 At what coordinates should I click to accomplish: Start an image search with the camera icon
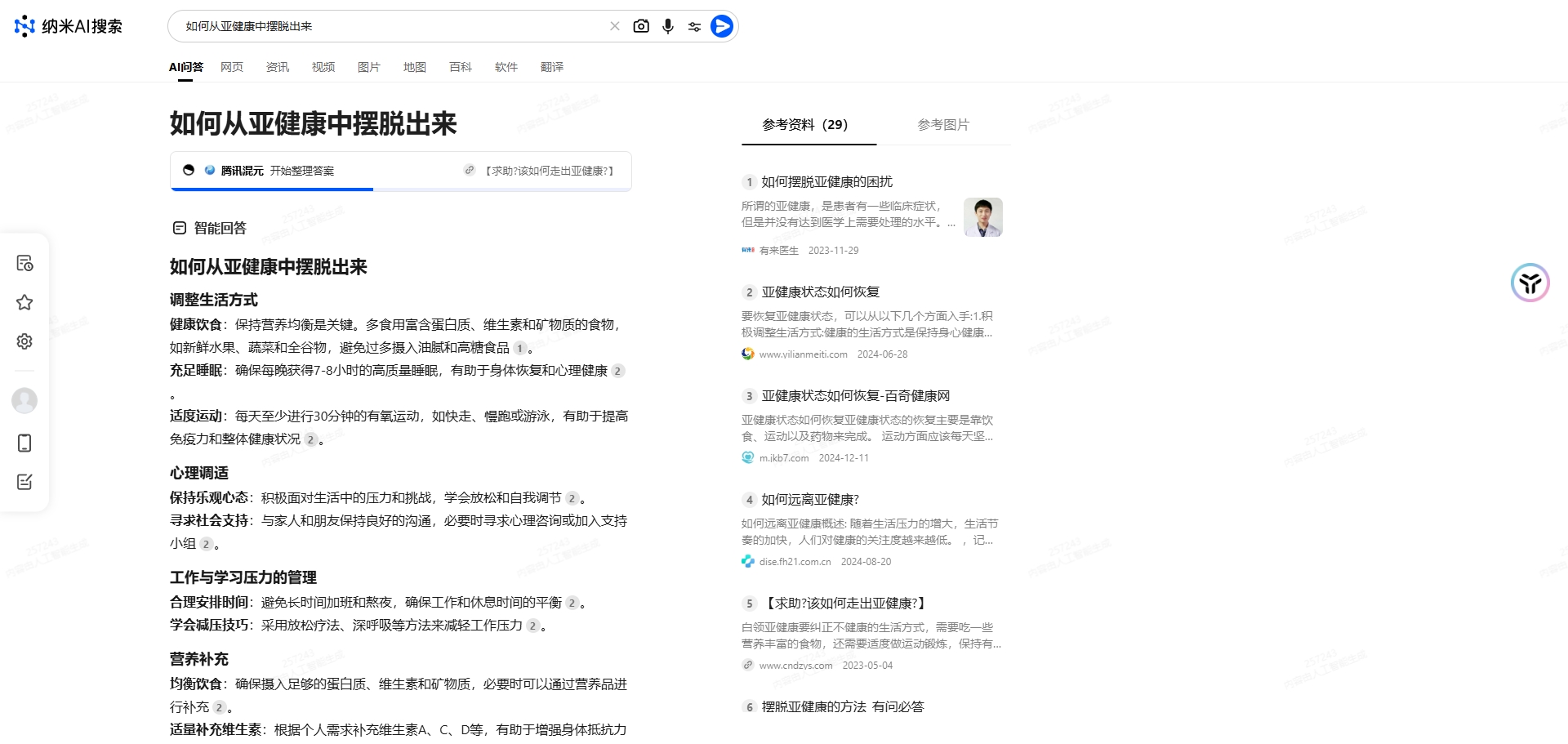tap(642, 25)
